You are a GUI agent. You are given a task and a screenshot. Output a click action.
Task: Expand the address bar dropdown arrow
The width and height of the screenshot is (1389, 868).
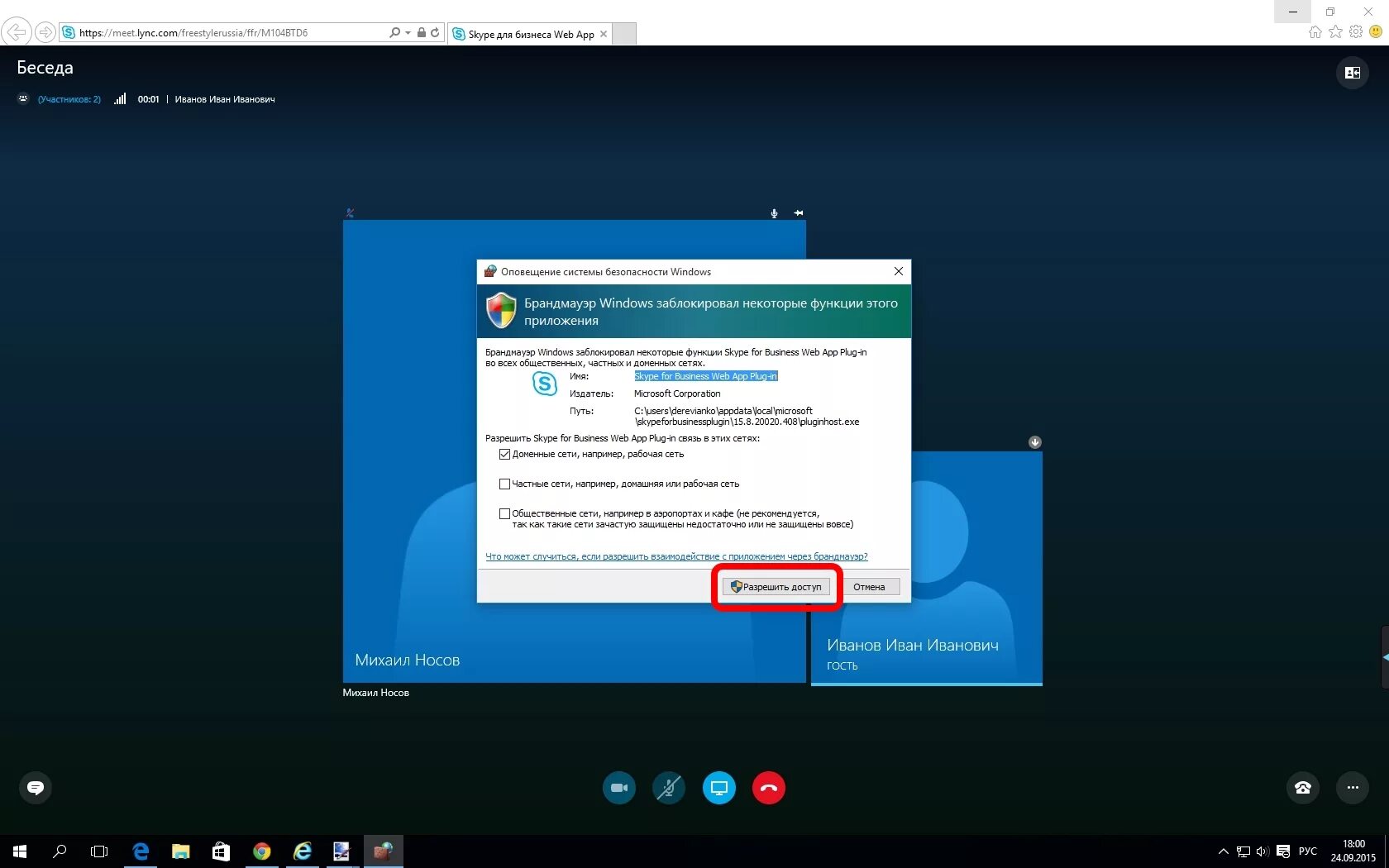tap(408, 33)
